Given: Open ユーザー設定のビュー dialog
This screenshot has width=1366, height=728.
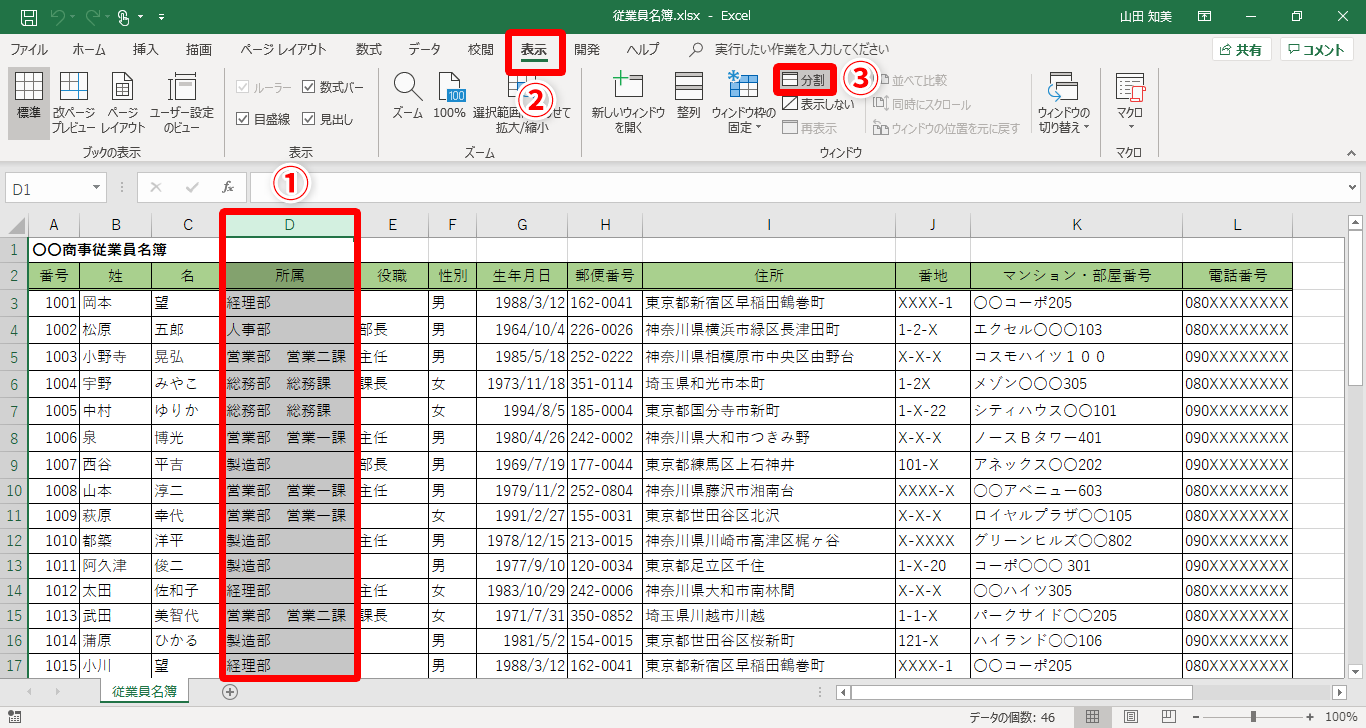Looking at the screenshot, I should click(x=182, y=102).
